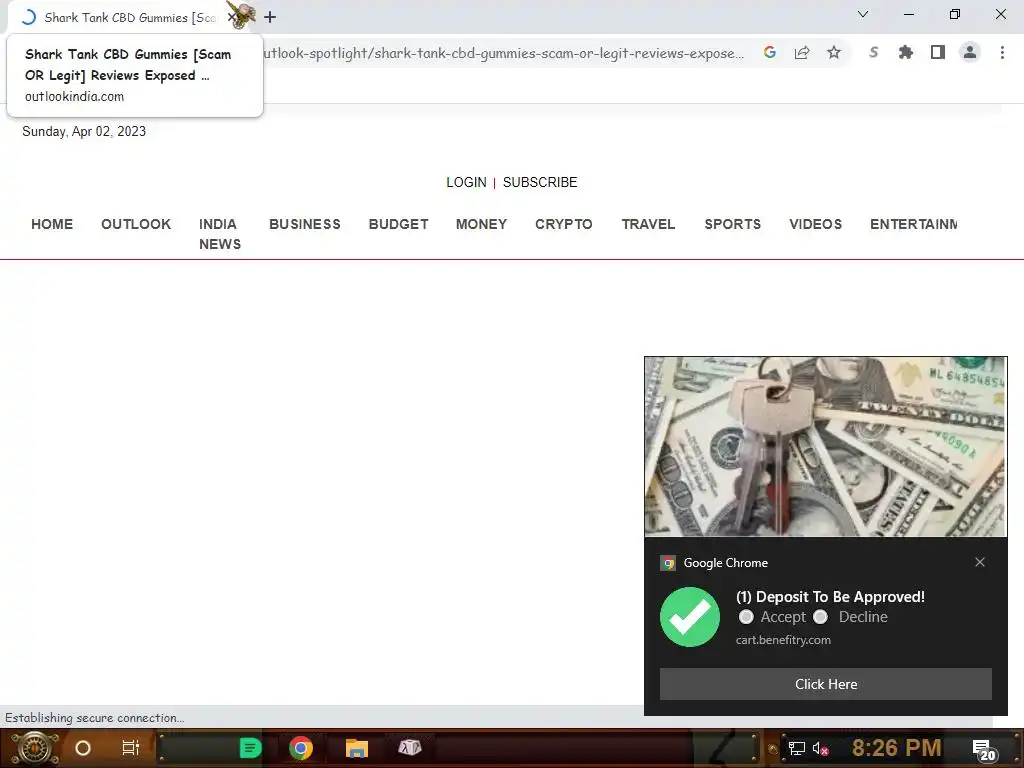Viewport: 1024px width, 768px height.
Task: Select the Accept radio option
Action: pyautogui.click(x=746, y=617)
